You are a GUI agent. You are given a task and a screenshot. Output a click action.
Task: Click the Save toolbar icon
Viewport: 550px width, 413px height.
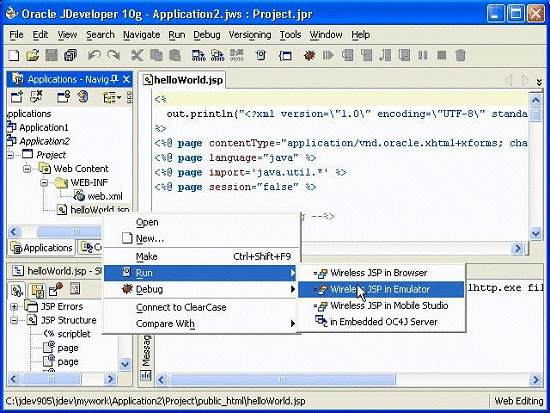(x=52, y=55)
